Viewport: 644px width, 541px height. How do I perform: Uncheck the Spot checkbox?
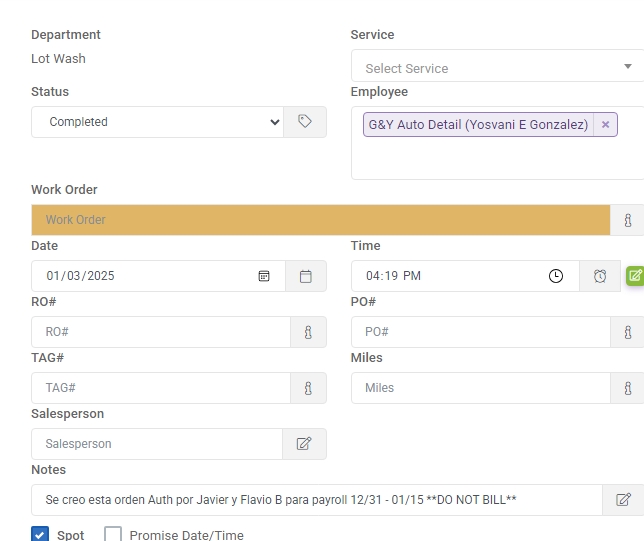40,535
